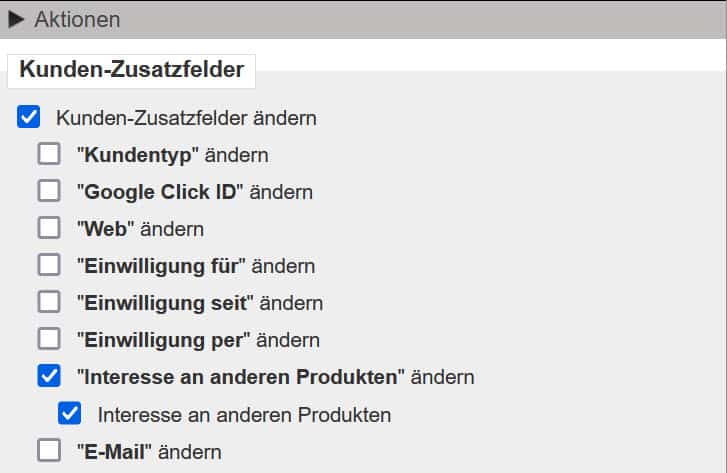Enable the E-Mail ändern checkbox
This screenshot has width=727, height=473.
(49, 451)
